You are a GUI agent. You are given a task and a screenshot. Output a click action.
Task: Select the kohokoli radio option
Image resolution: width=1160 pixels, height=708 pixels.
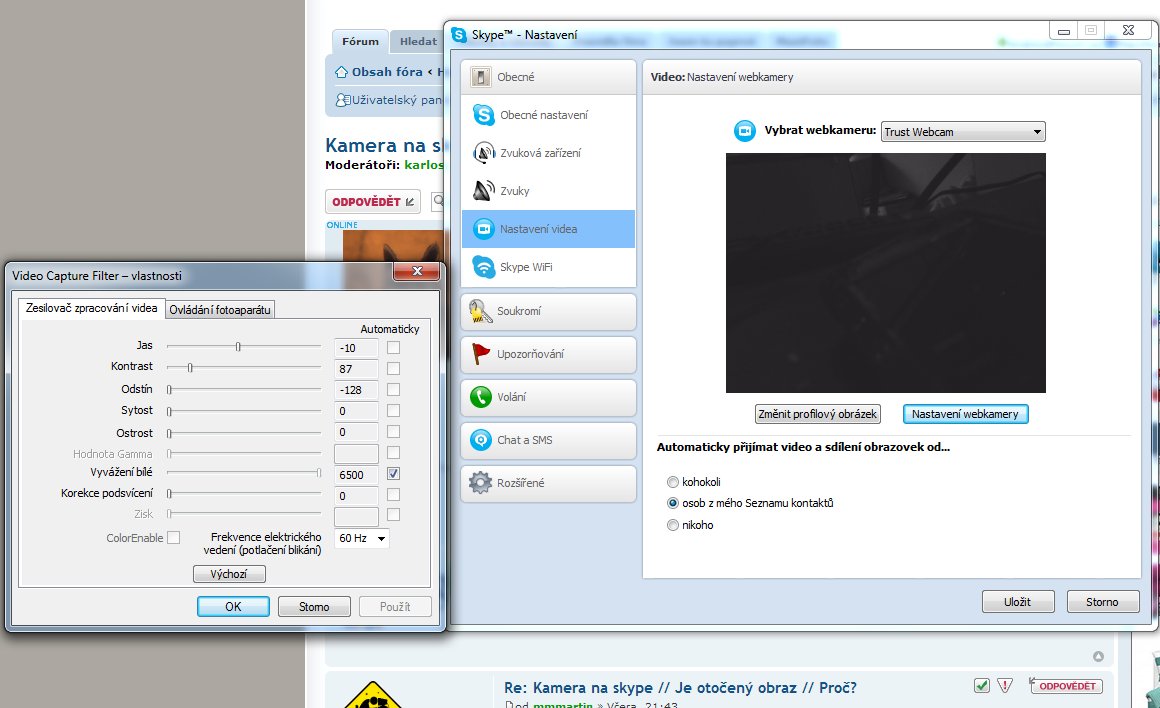coord(672,482)
